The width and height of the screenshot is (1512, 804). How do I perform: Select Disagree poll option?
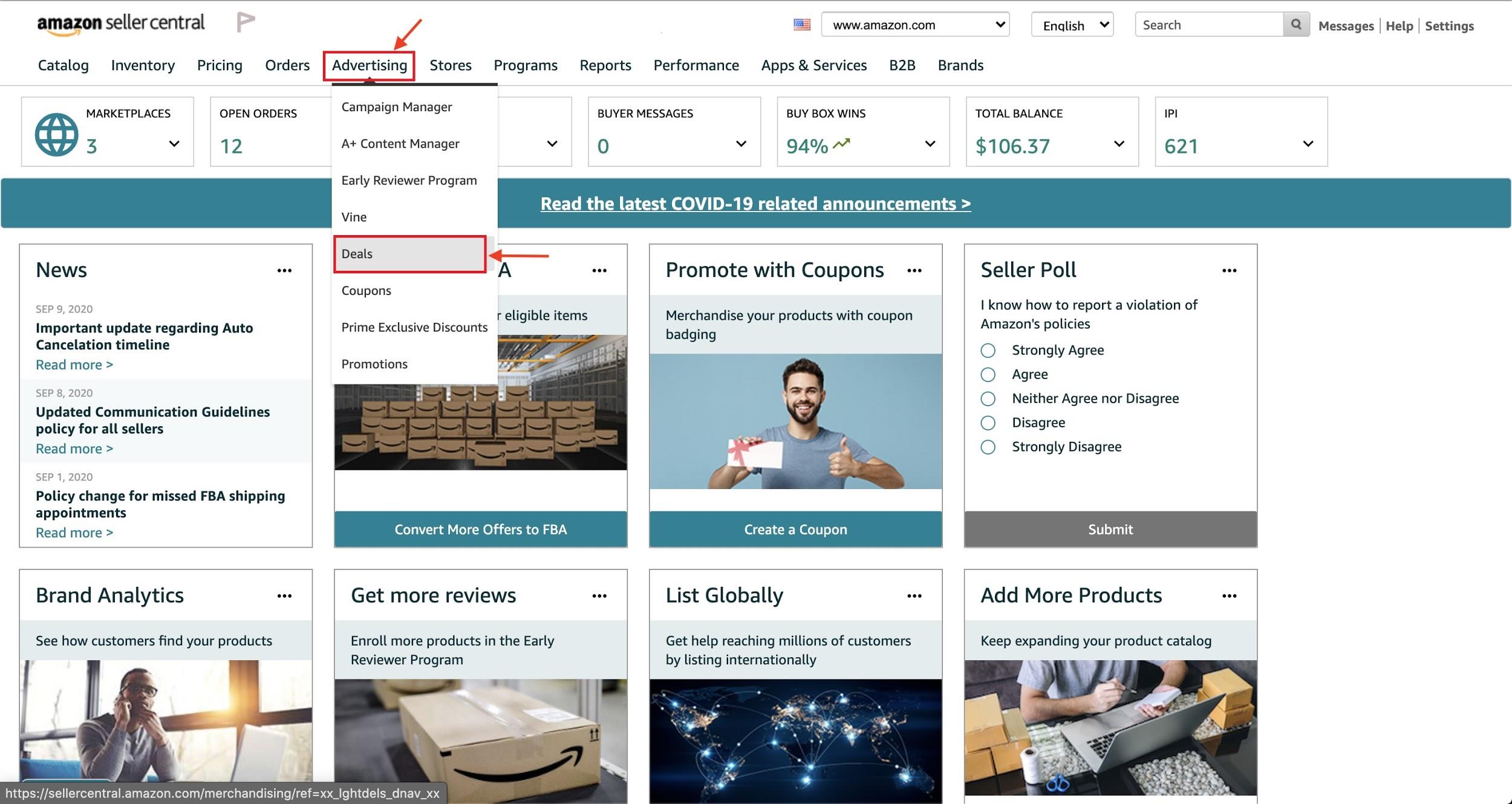coord(988,423)
